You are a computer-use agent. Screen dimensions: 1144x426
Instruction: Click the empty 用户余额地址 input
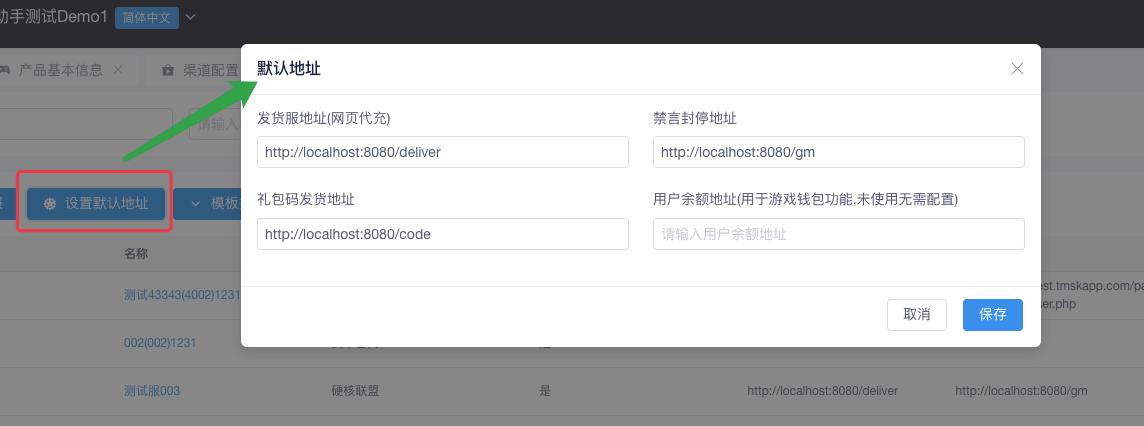(838, 234)
